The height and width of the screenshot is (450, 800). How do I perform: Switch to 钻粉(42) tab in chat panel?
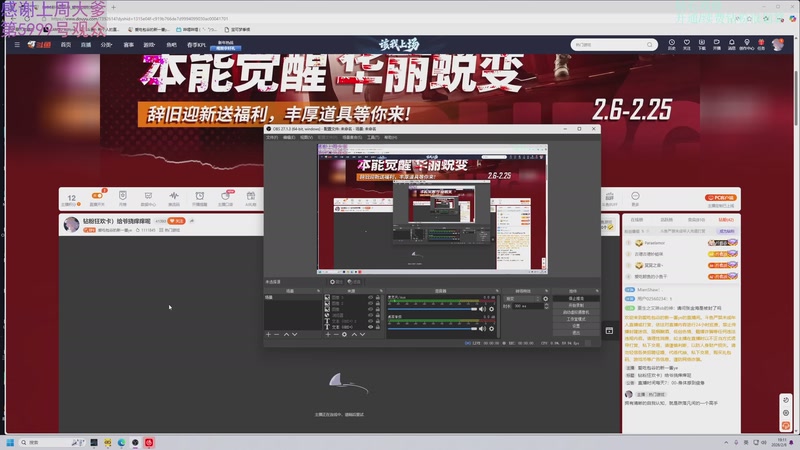pyautogui.click(x=726, y=220)
